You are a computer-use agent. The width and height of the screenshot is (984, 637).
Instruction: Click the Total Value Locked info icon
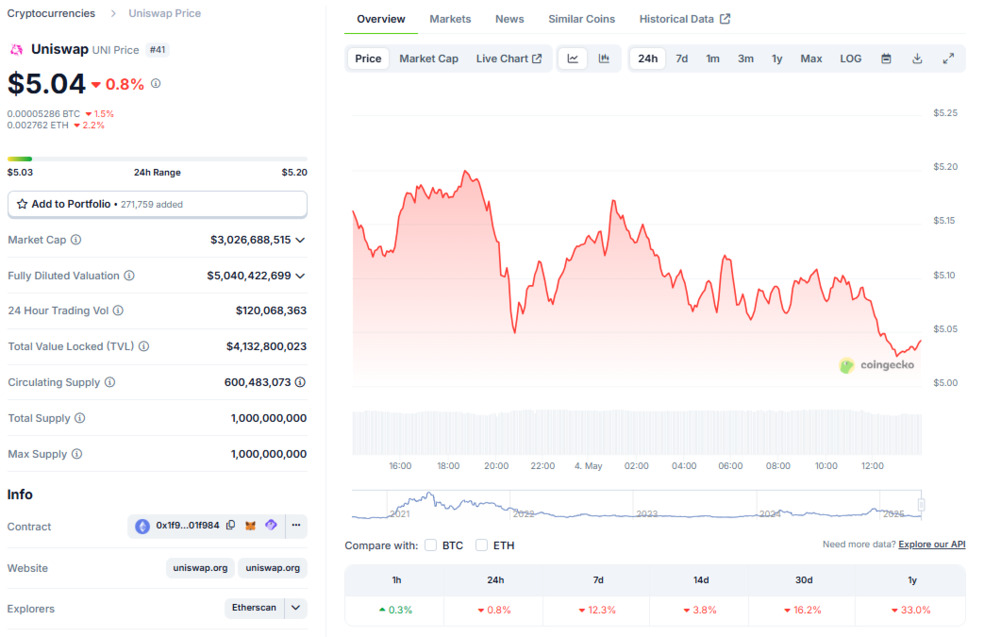[x=144, y=346]
